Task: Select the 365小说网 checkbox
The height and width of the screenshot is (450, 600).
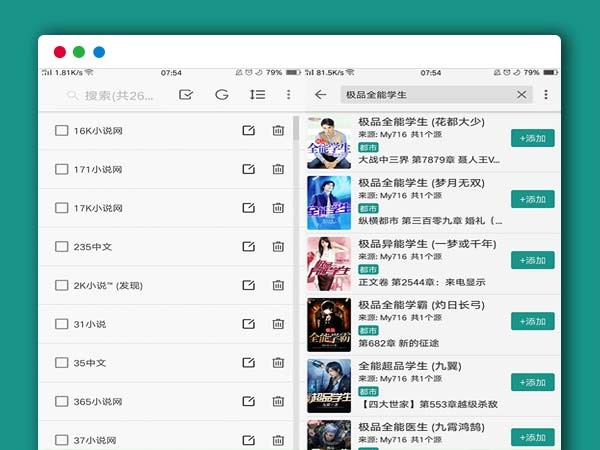Action: click(x=61, y=401)
